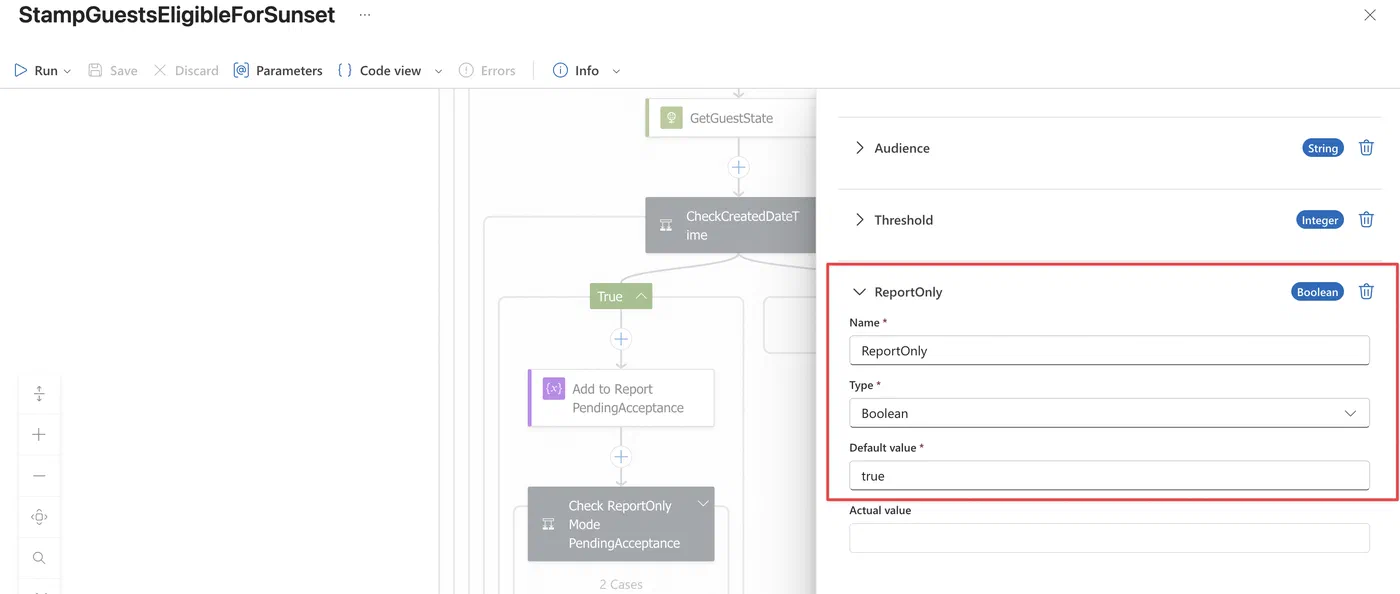The width and height of the screenshot is (1400, 594).
Task: Click the empty Actual value field
Action: tap(1109, 538)
